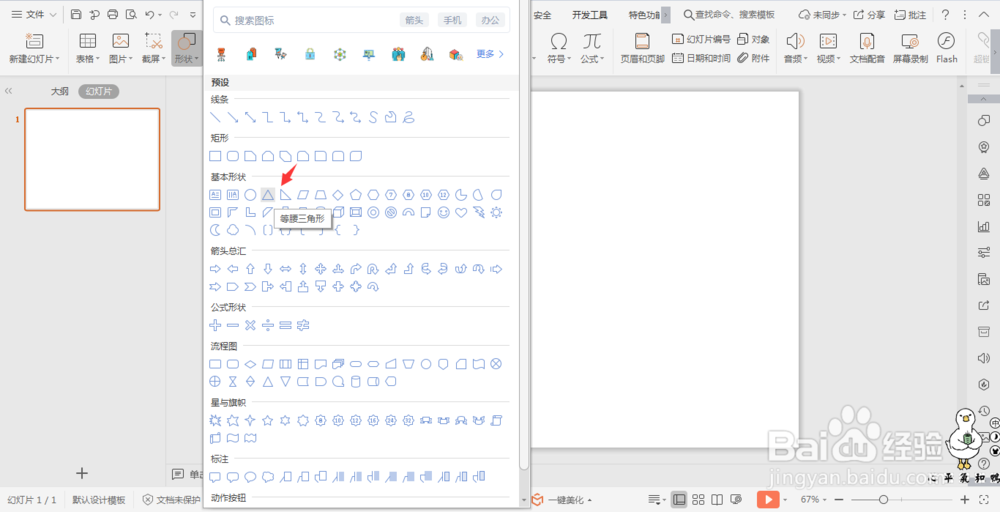This screenshot has height=512, width=1000.
Task: Click zoom in plus button
Action: 965,499
